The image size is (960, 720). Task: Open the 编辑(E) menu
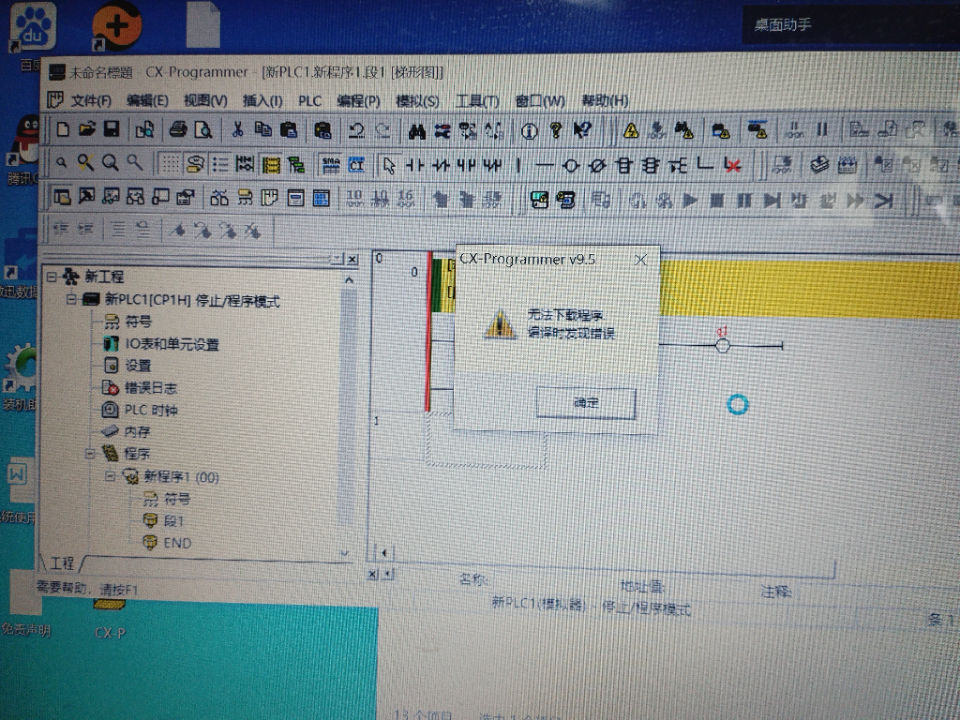[147, 100]
